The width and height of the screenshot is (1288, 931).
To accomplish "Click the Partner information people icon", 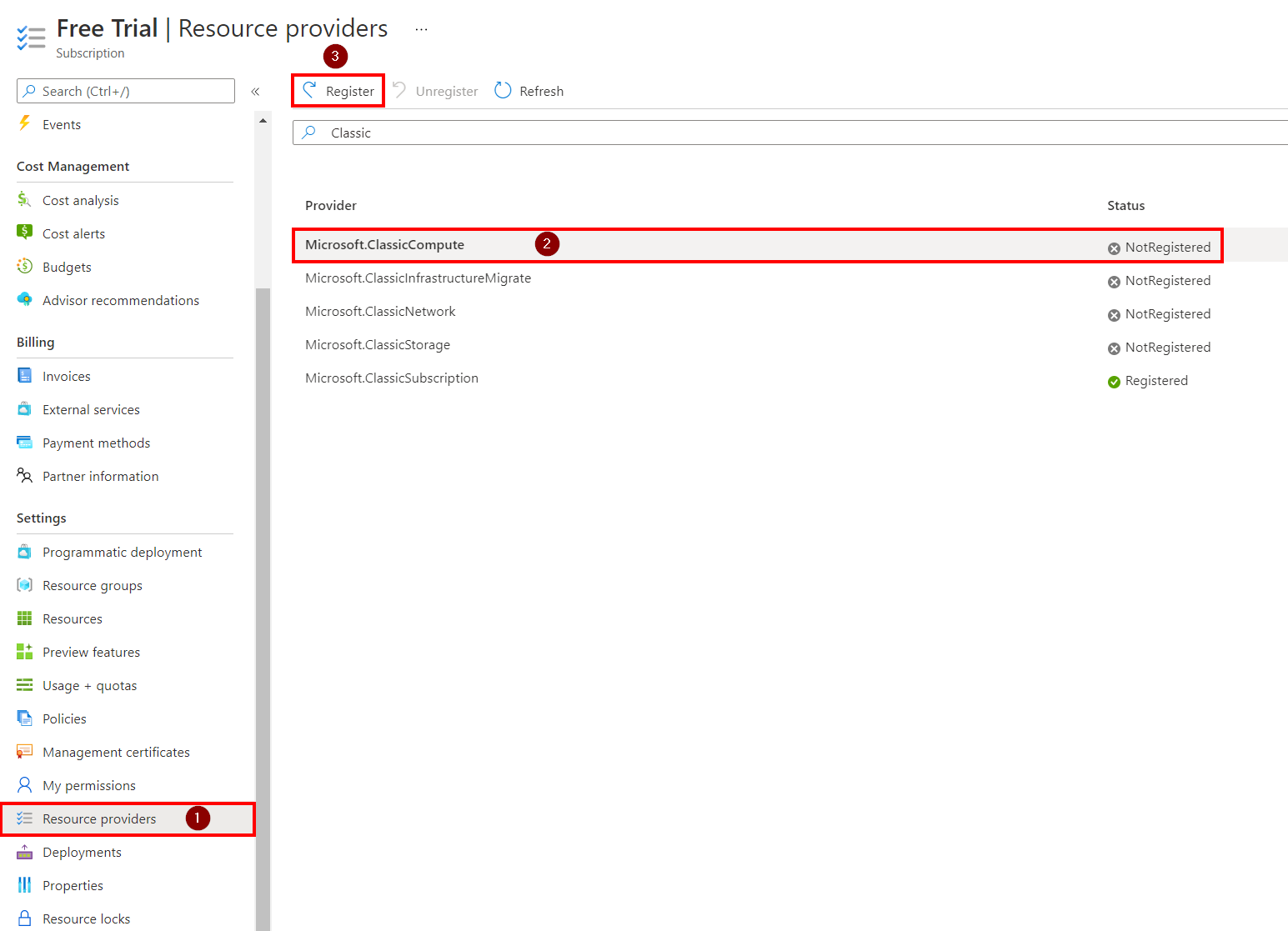I will point(24,475).
